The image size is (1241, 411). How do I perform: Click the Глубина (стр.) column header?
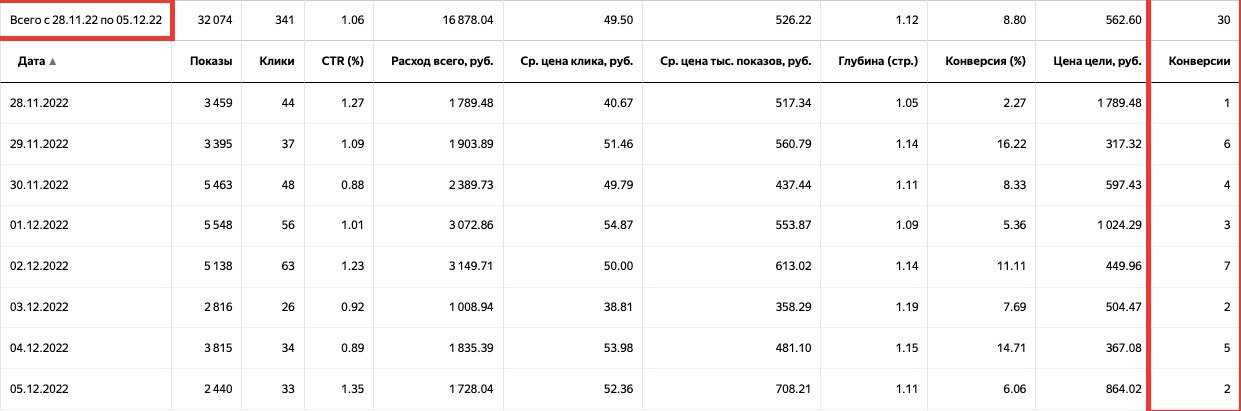[x=879, y=62]
